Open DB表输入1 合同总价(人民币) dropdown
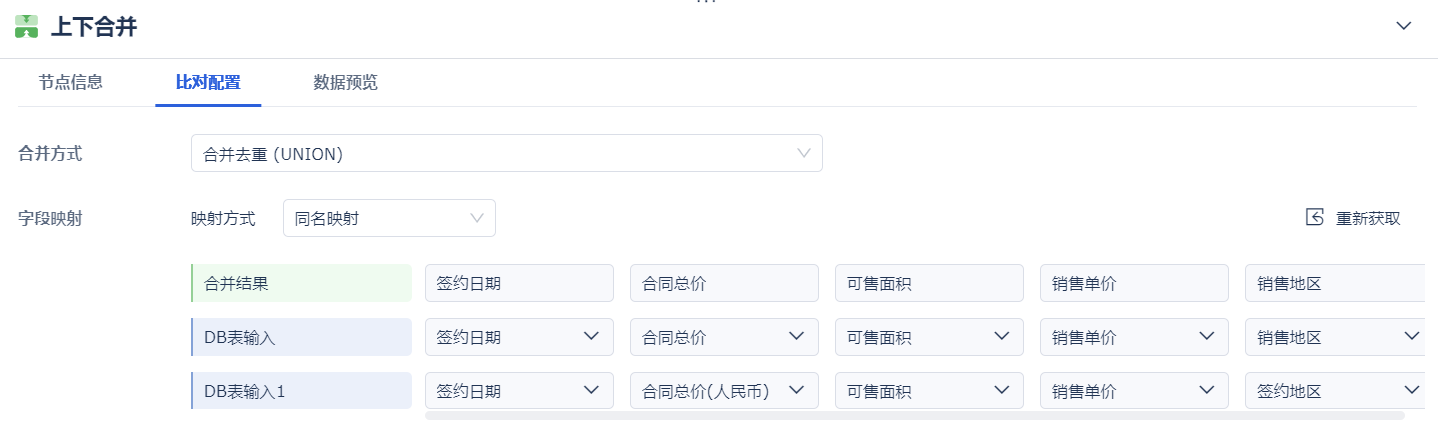This screenshot has width=1438, height=421. 724,390
